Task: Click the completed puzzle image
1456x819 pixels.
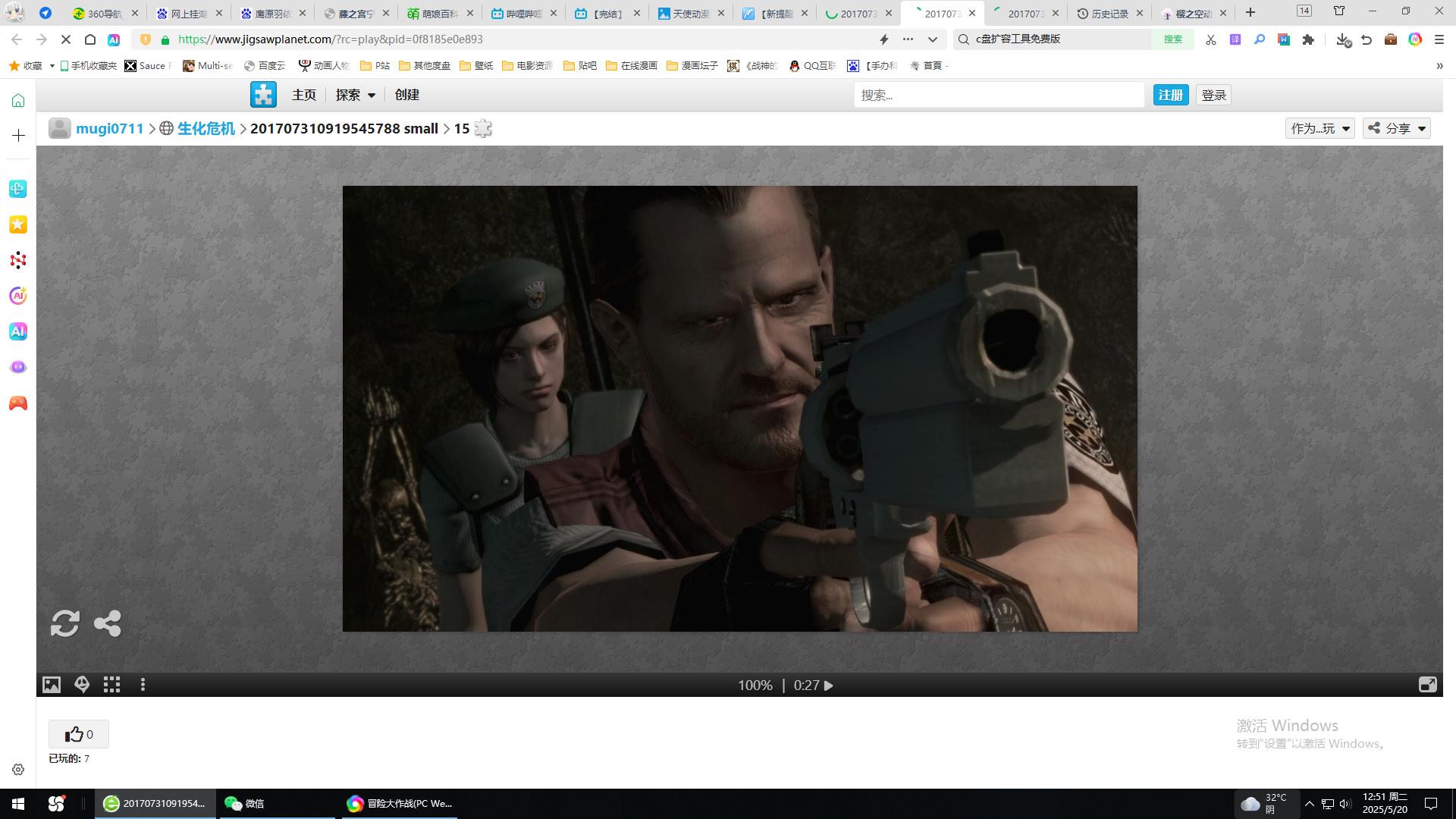Action: click(739, 409)
